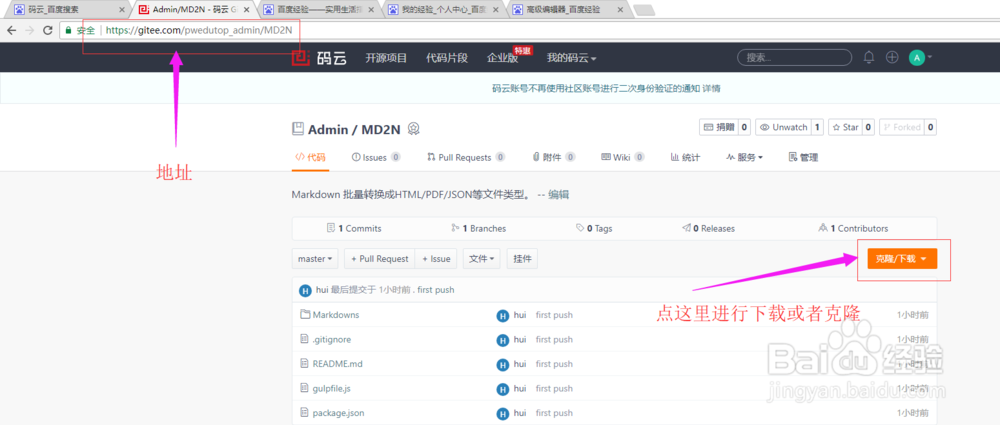Click the package.json file icon
The width and height of the screenshot is (1000, 425).
304,412
